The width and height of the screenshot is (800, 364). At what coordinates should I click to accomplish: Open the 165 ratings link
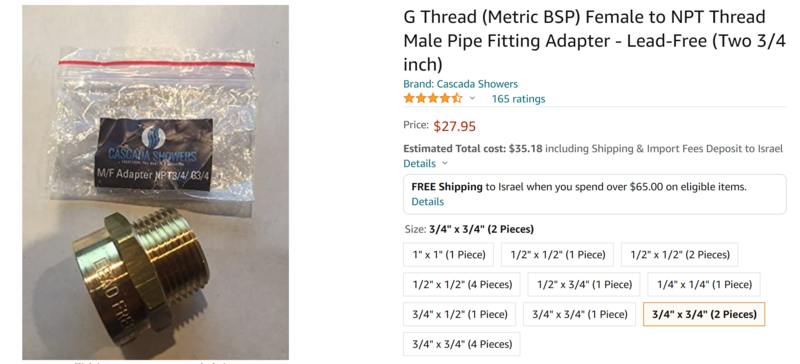tap(518, 99)
